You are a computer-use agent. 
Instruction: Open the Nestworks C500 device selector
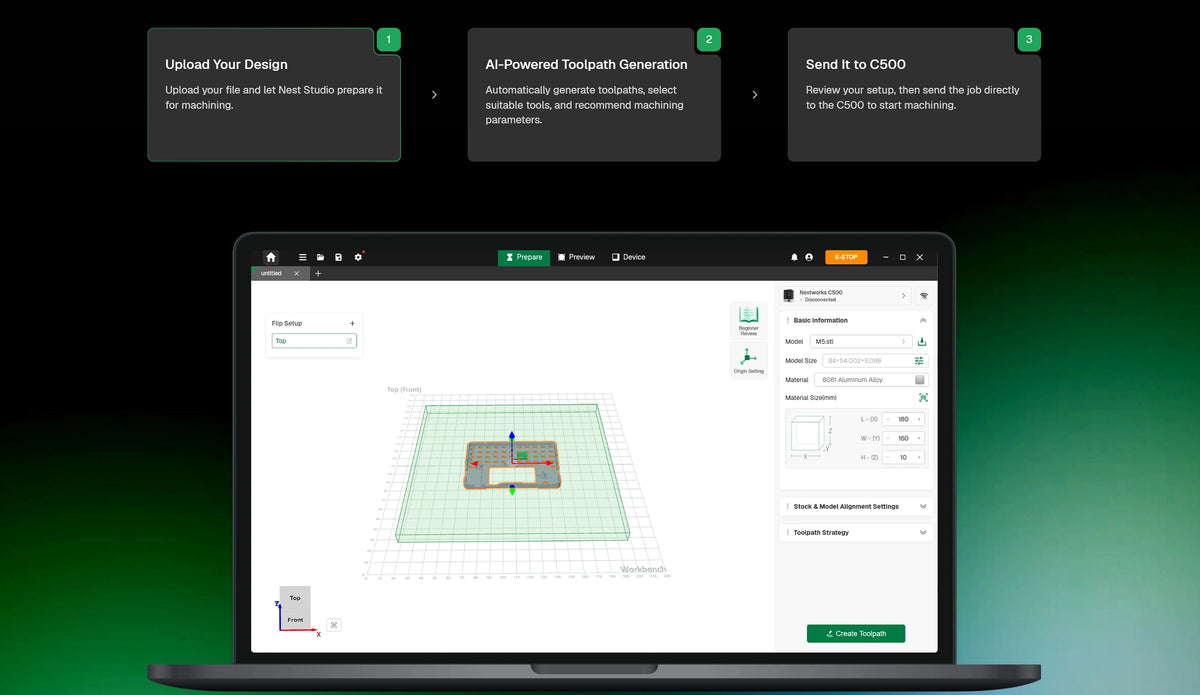846,296
